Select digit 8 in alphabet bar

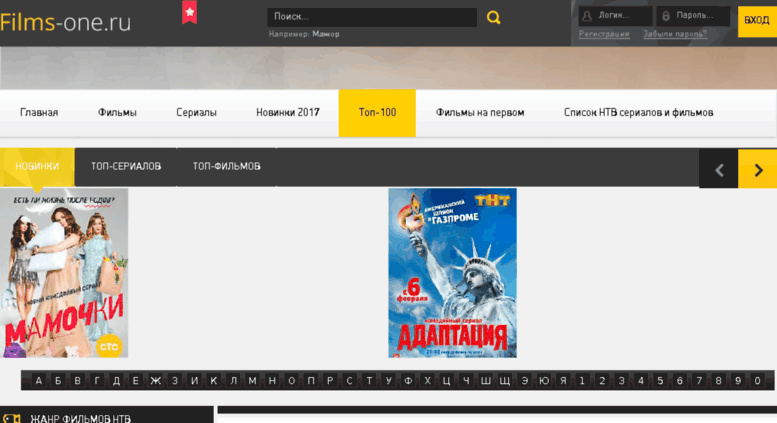719,380
